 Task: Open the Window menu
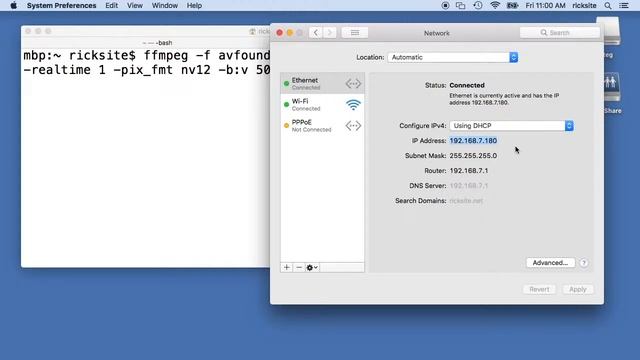[164, 6]
